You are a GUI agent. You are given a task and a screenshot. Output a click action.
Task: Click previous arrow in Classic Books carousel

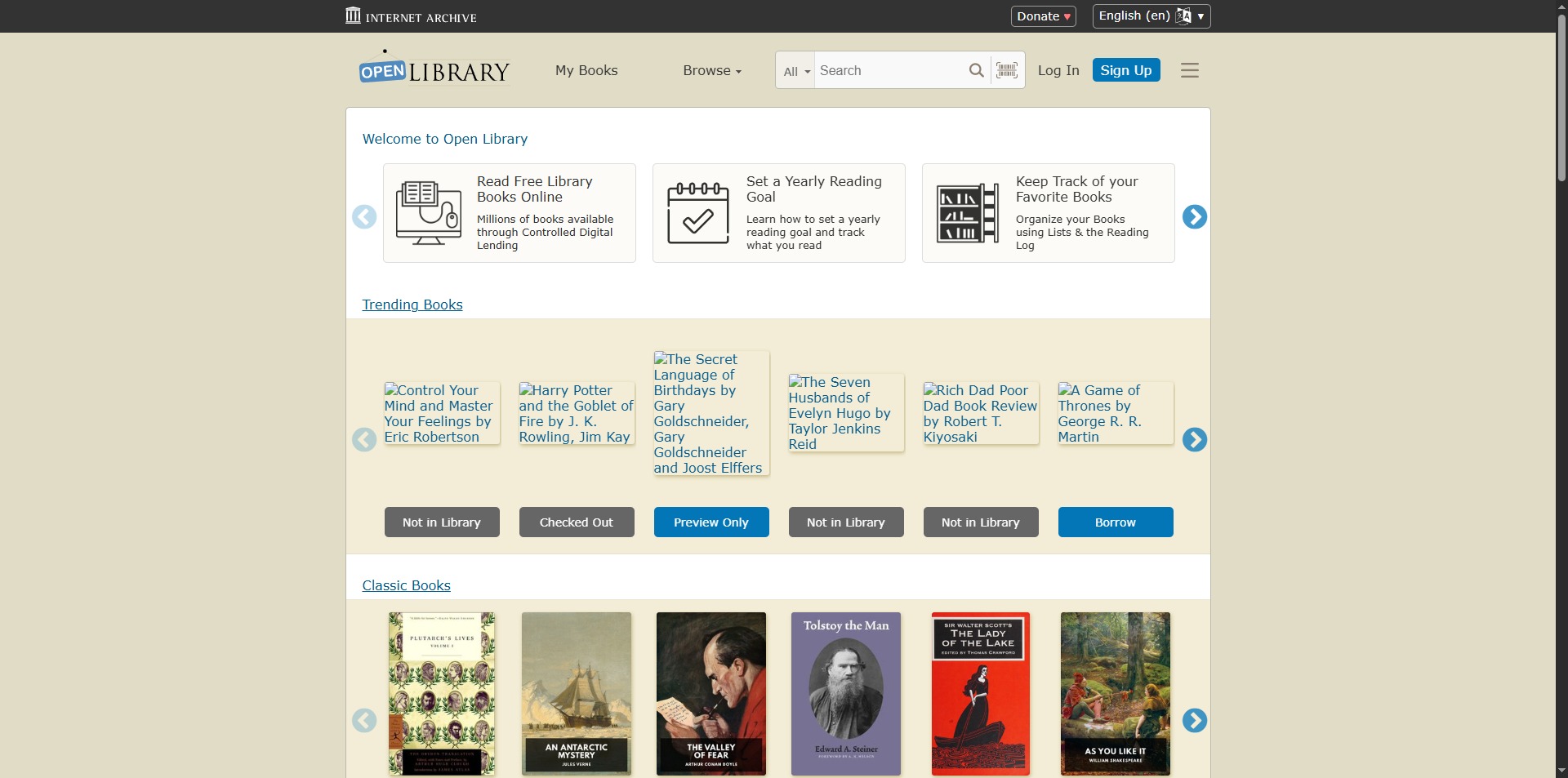pos(364,721)
